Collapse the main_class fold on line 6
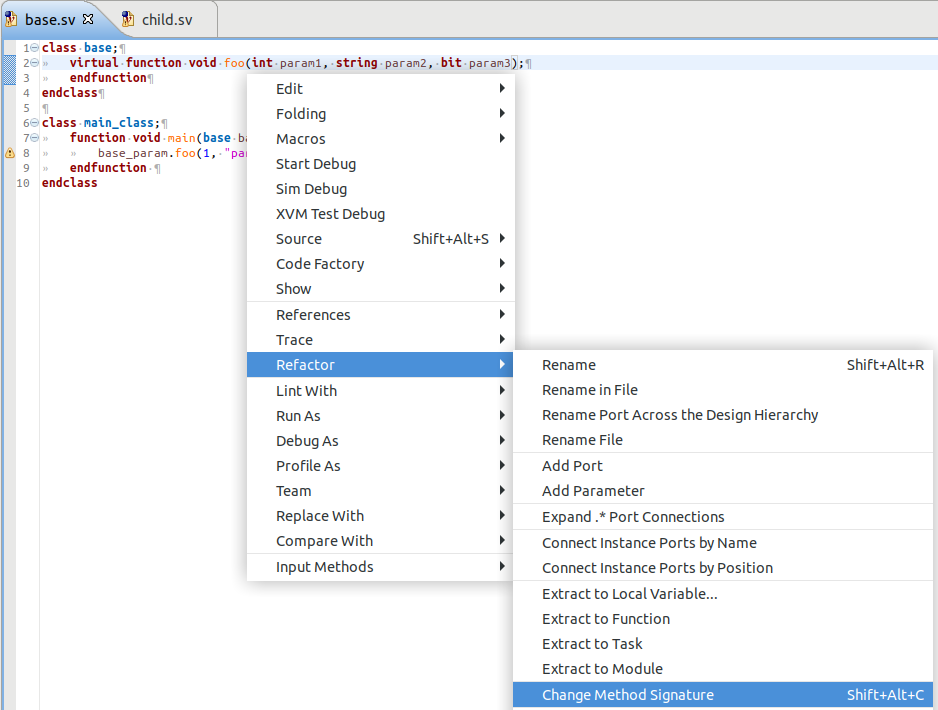 [x=35, y=123]
